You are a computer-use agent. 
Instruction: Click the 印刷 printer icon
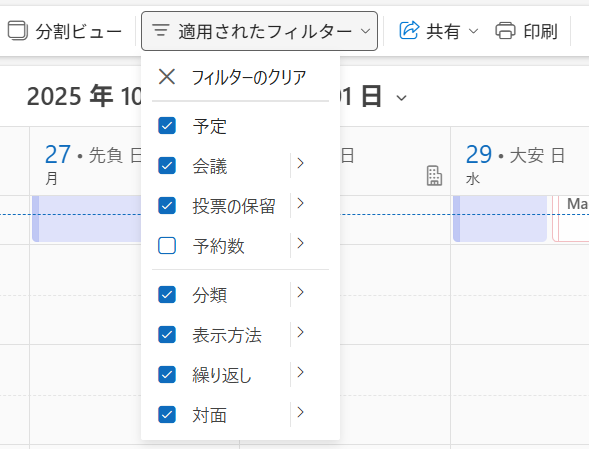coord(505,31)
